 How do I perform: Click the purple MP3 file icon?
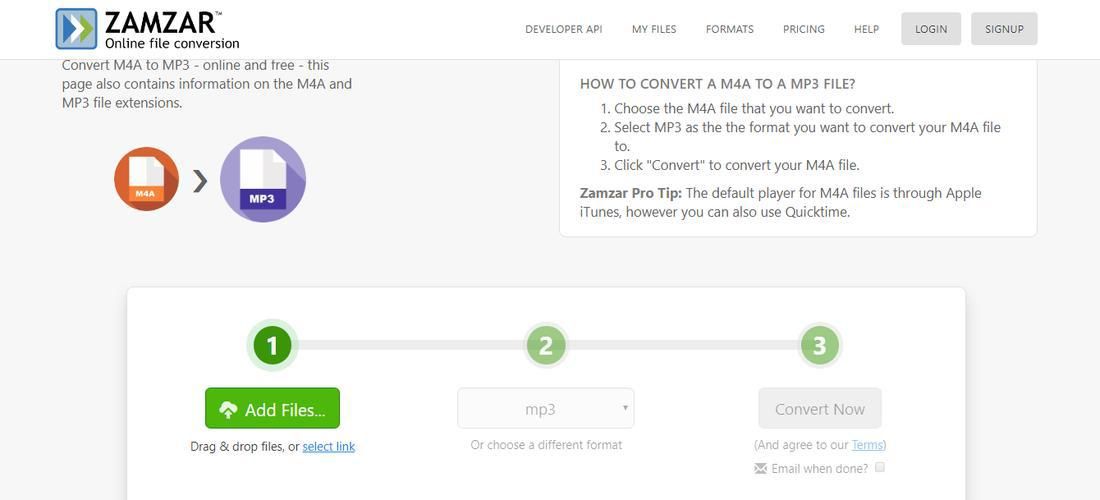coord(262,180)
